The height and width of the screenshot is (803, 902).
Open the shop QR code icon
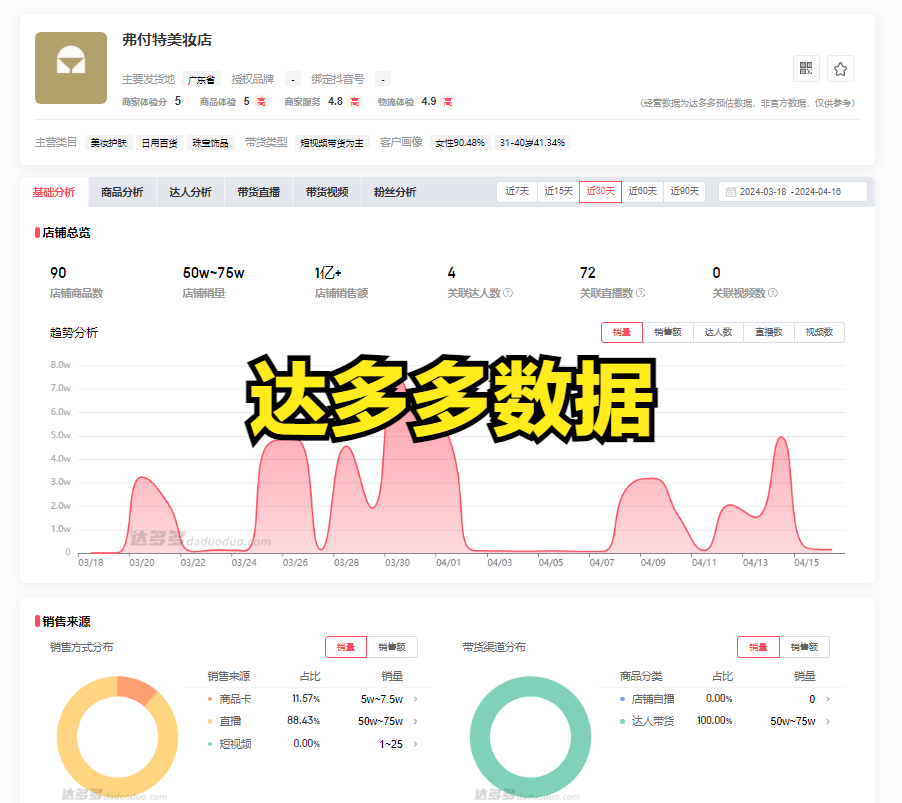click(806, 69)
